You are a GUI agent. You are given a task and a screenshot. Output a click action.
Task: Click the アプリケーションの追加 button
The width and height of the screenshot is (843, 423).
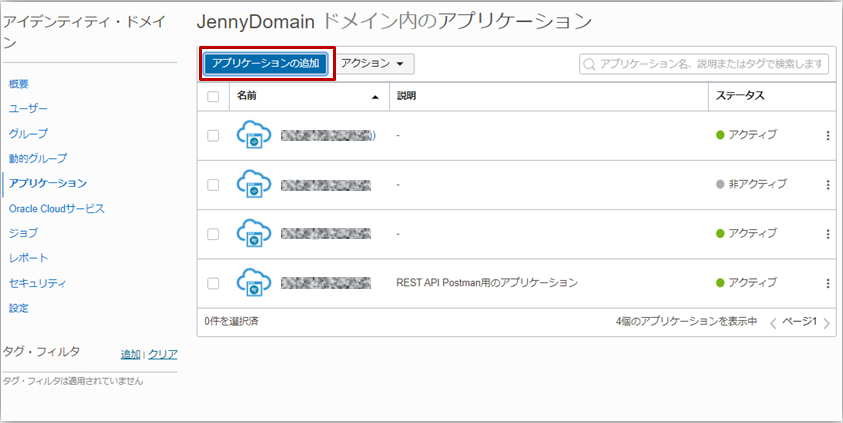266,63
